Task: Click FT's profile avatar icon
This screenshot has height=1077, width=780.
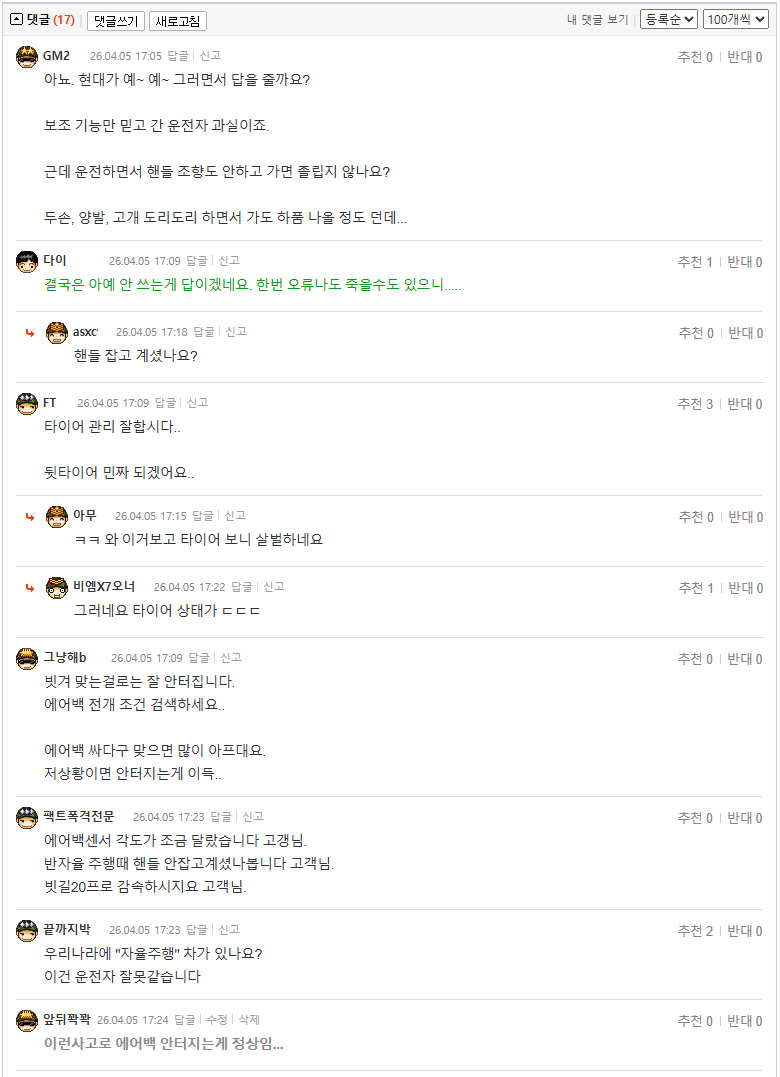Action: click(x=27, y=403)
